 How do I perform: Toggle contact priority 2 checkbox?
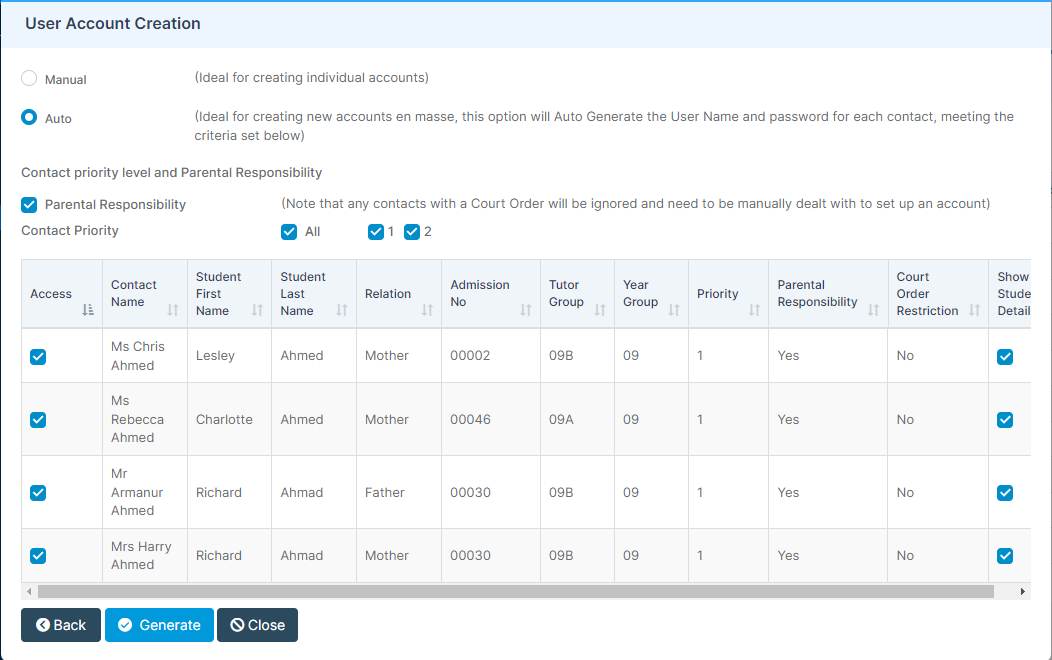412,232
